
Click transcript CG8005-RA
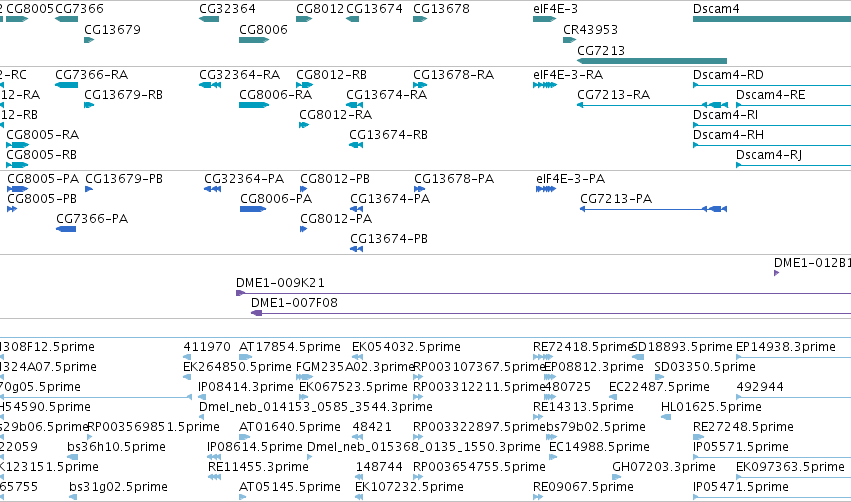pyautogui.click(x=42, y=135)
